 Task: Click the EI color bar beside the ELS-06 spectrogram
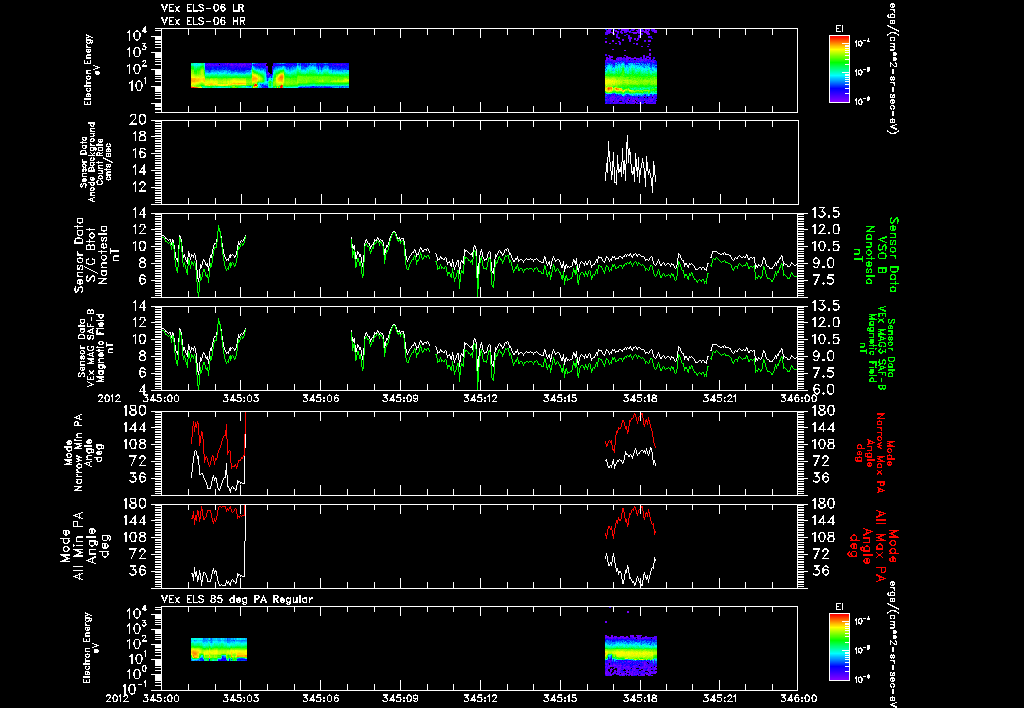point(839,69)
